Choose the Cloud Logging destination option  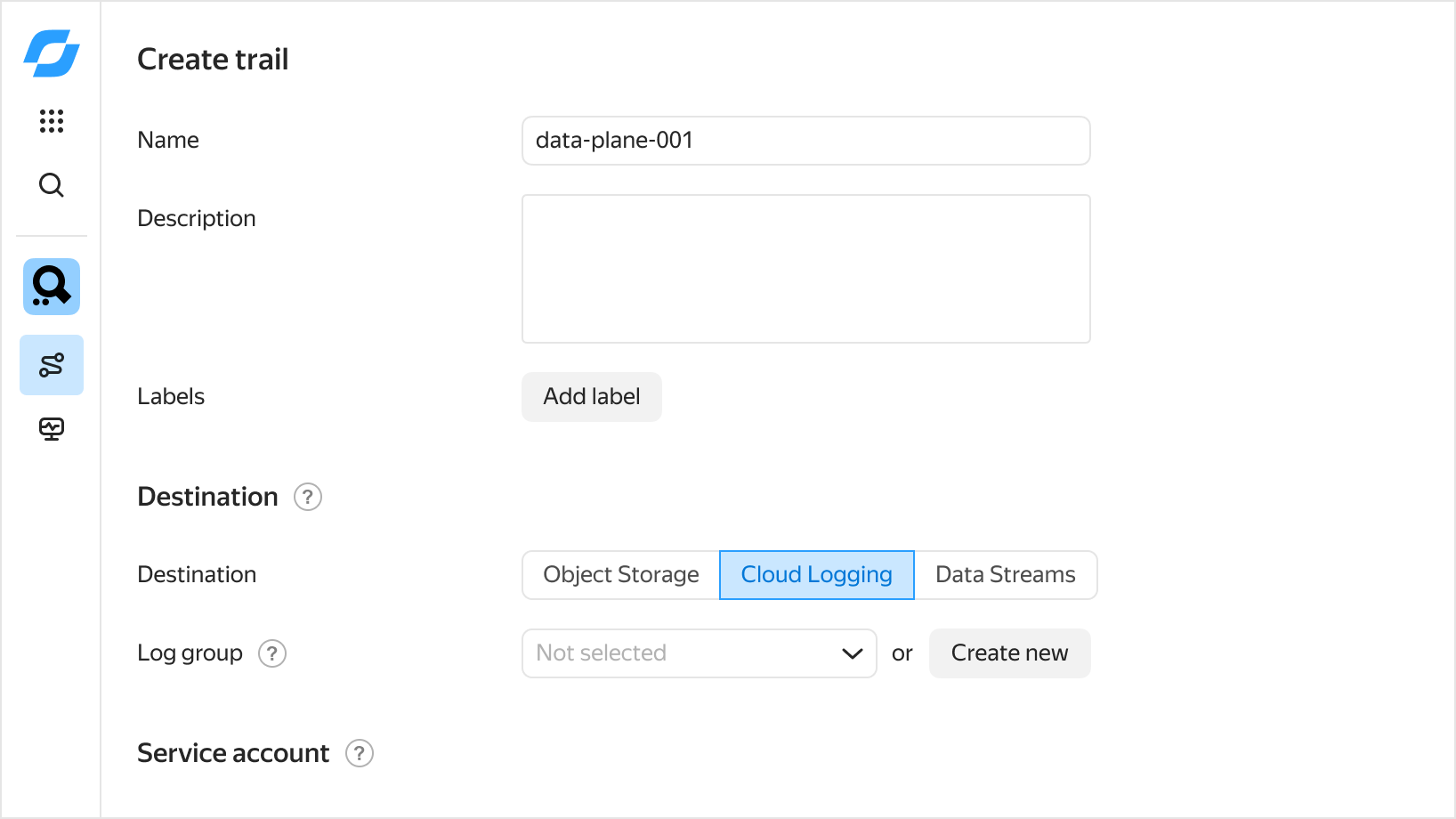click(x=816, y=575)
